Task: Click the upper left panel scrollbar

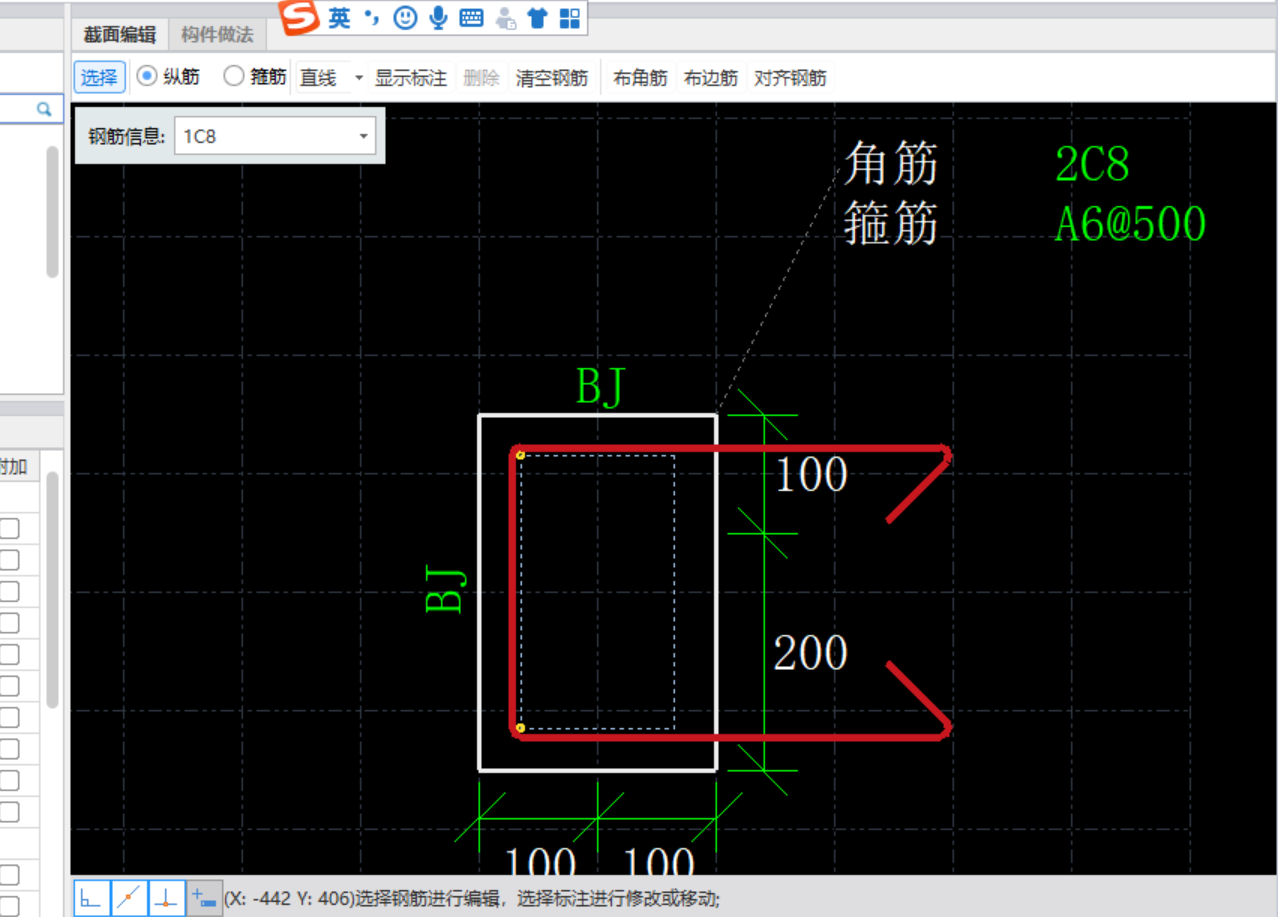Action: [52, 212]
